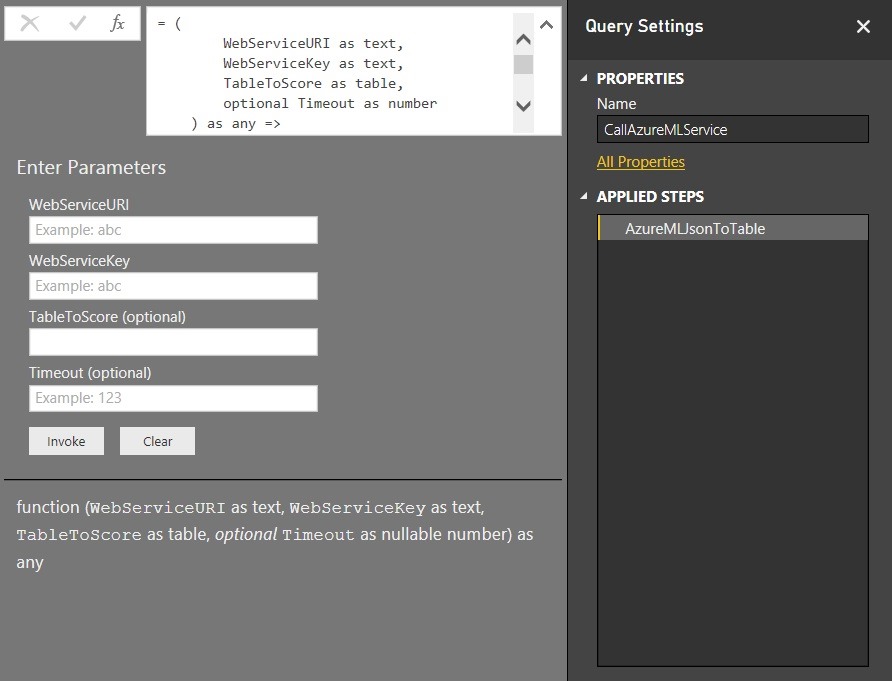Click the query Name field CallAzureMLService
The image size is (892, 681).
[733, 129]
